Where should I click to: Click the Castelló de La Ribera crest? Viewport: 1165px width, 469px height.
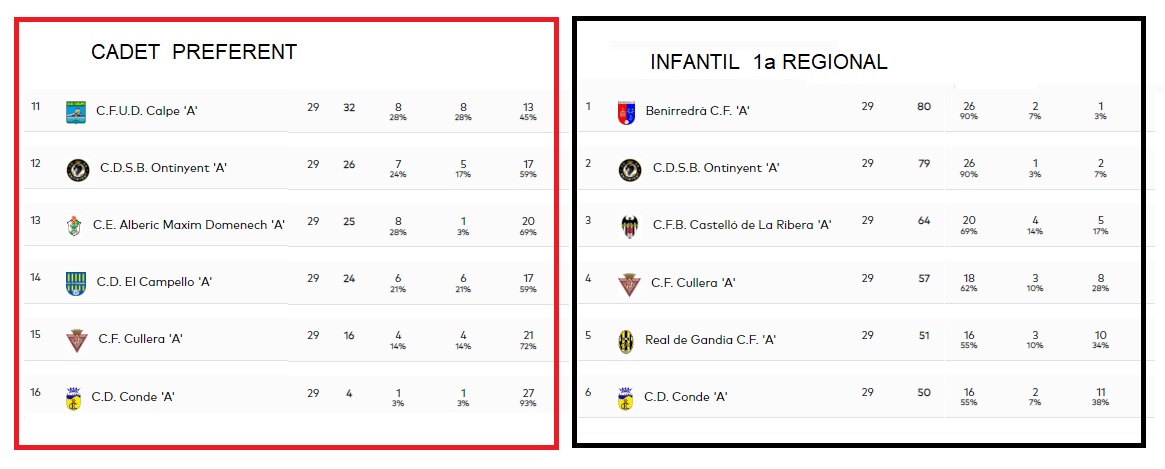(629, 226)
